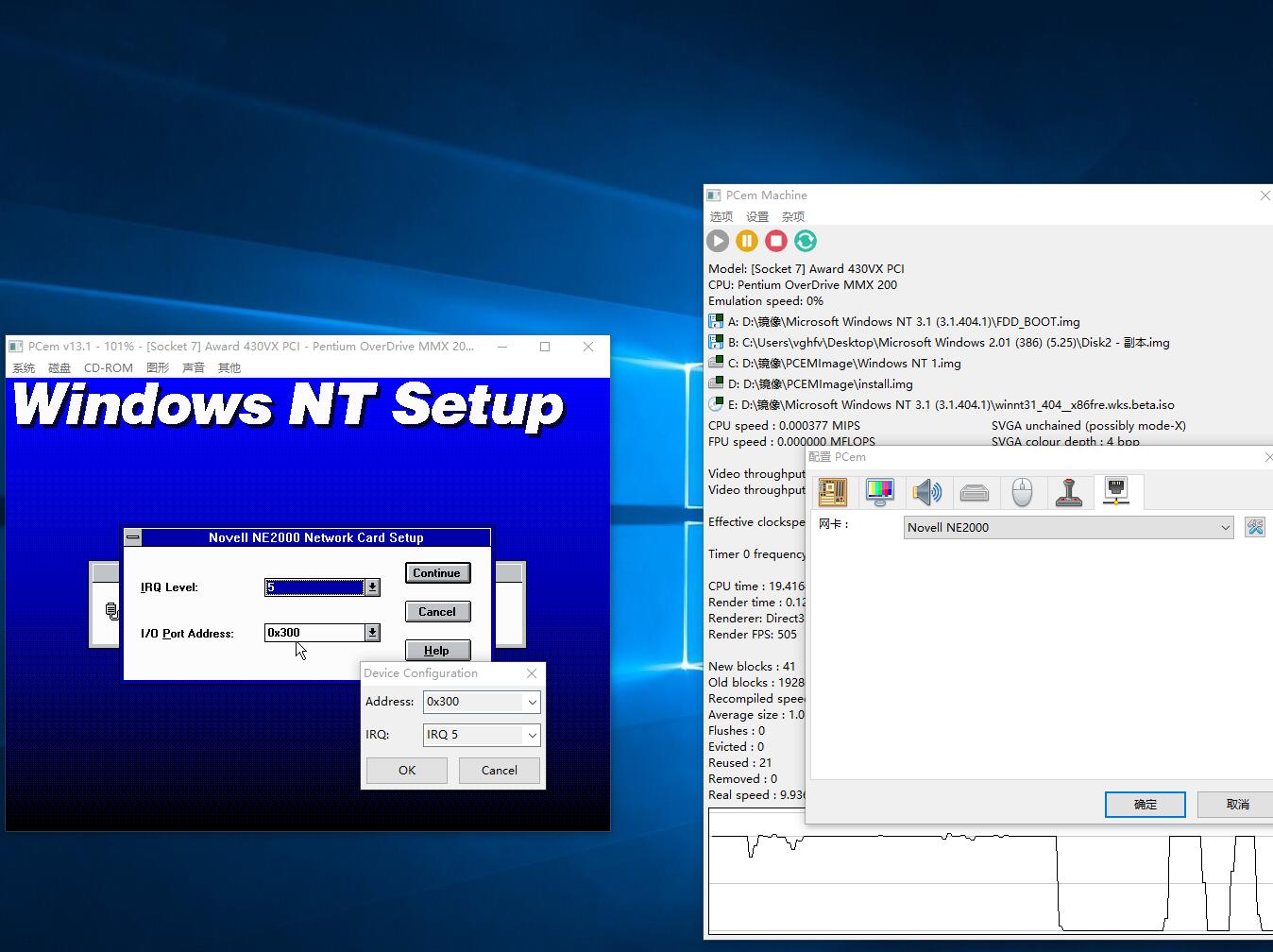Click floppy drive B: disk icon
The image size is (1273, 952).
pos(716,342)
